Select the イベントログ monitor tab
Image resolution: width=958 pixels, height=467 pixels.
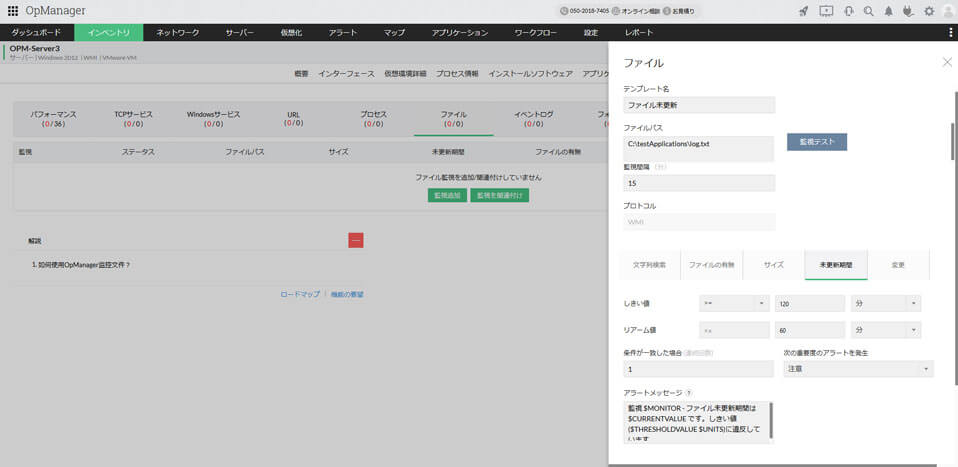click(533, 119)
